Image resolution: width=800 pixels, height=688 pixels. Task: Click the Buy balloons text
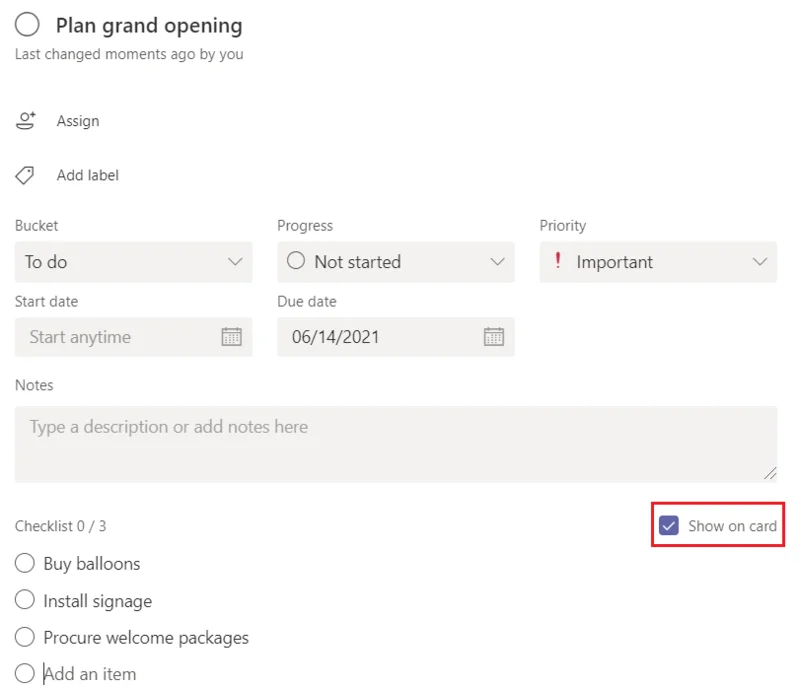[x=92, y=564]
